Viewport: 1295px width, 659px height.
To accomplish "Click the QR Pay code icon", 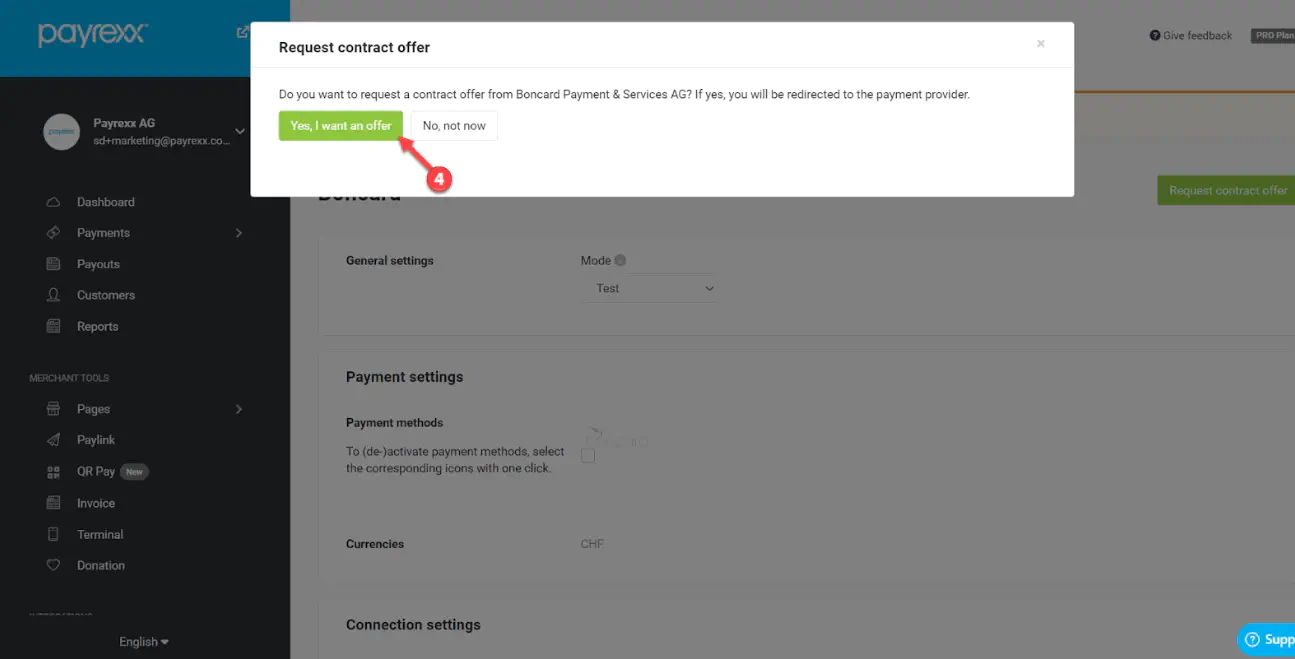I will pyautogui.click(x=54, y=471).
